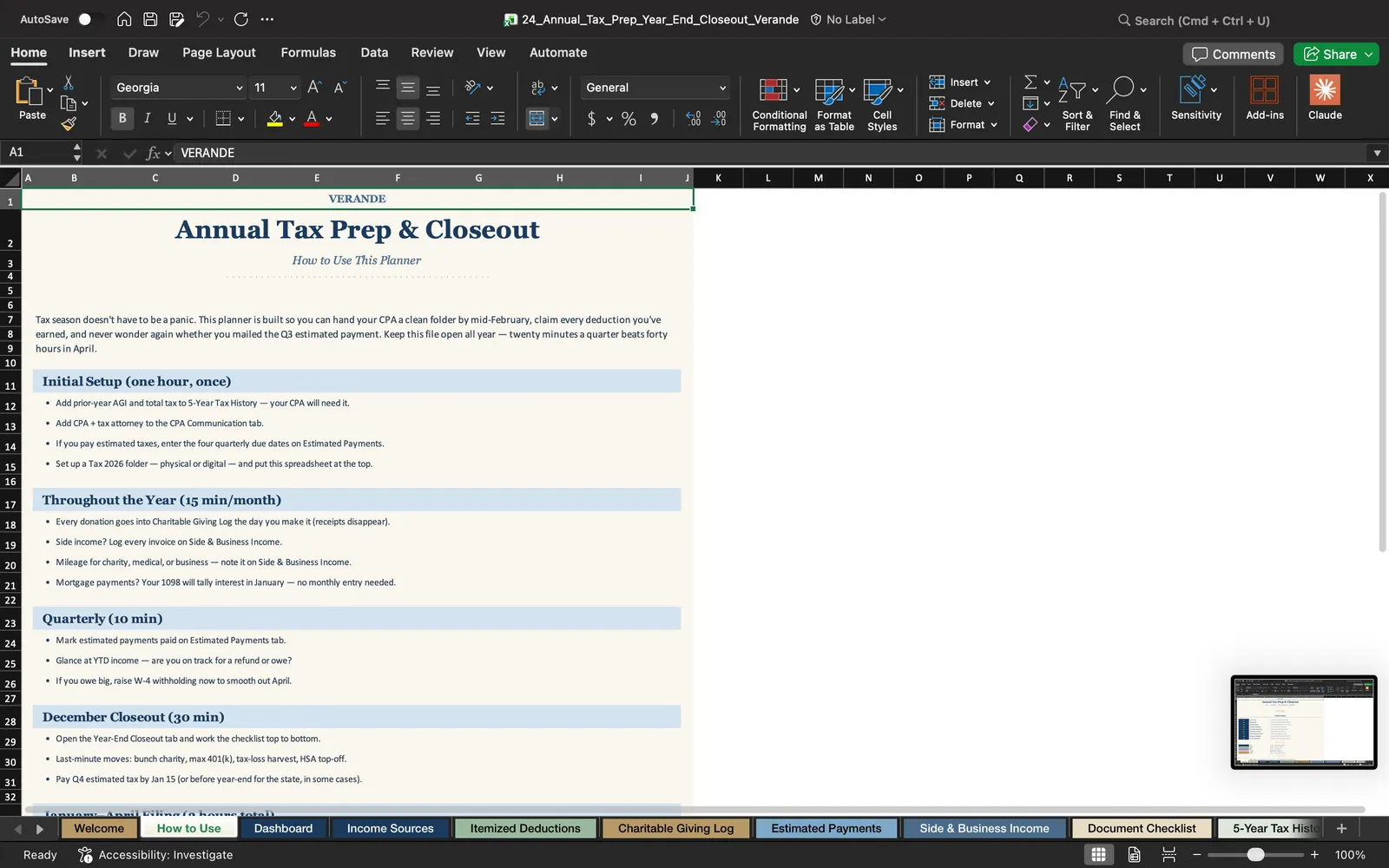Screen dimensions: 1389x868
Task: Add a new sheet with plus button
Action: coord(1341,828)
